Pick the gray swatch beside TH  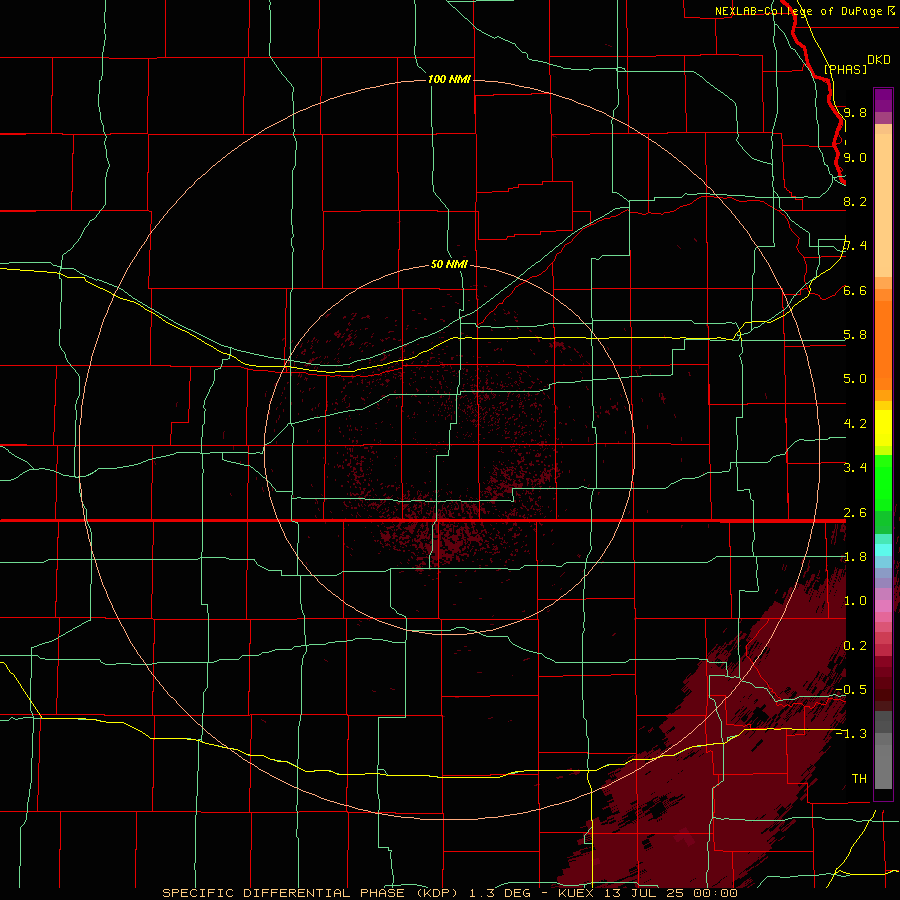click(883, 768)
